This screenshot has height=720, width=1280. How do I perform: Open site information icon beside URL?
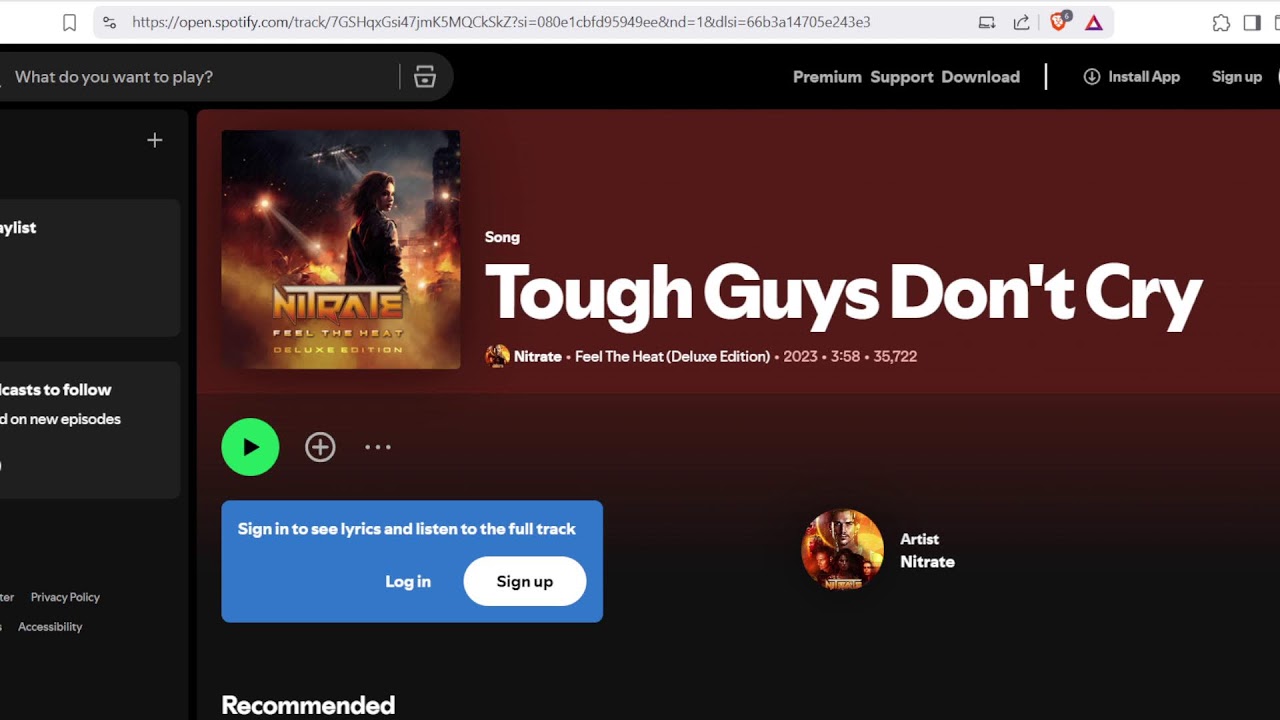pyautogui.click(x=110, y=22)
